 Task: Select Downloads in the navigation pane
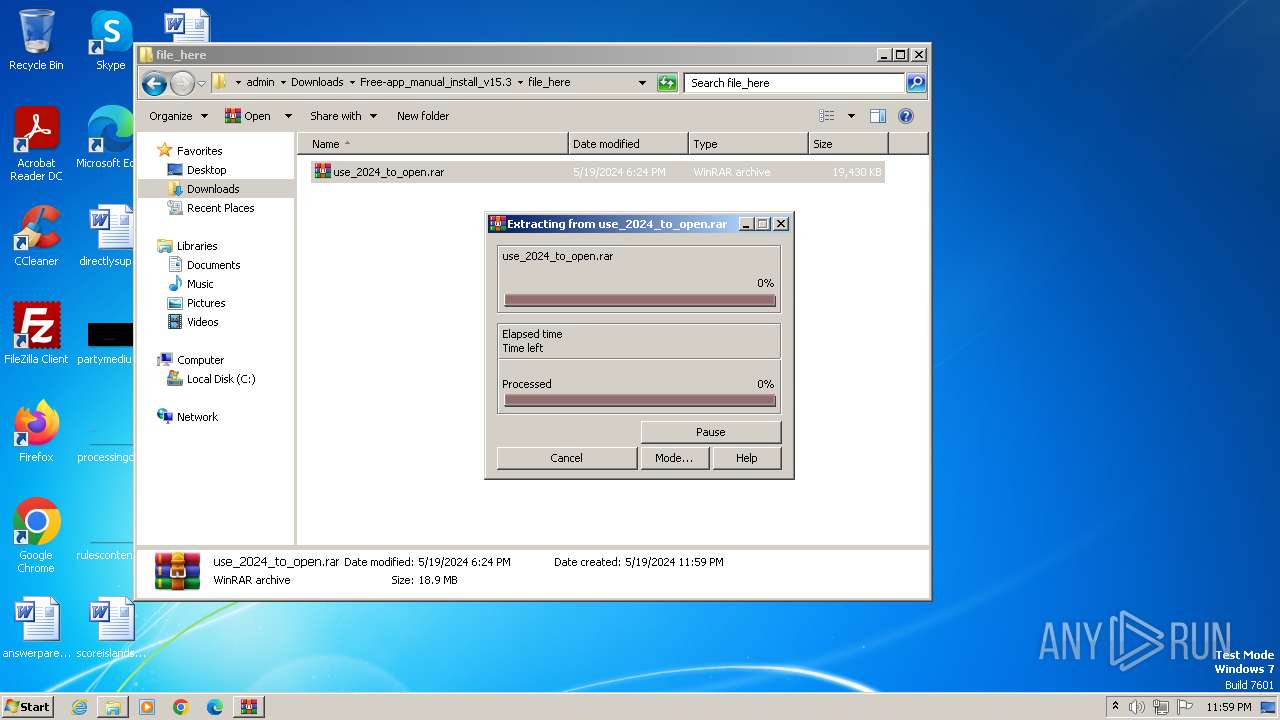tap(213, 189)
